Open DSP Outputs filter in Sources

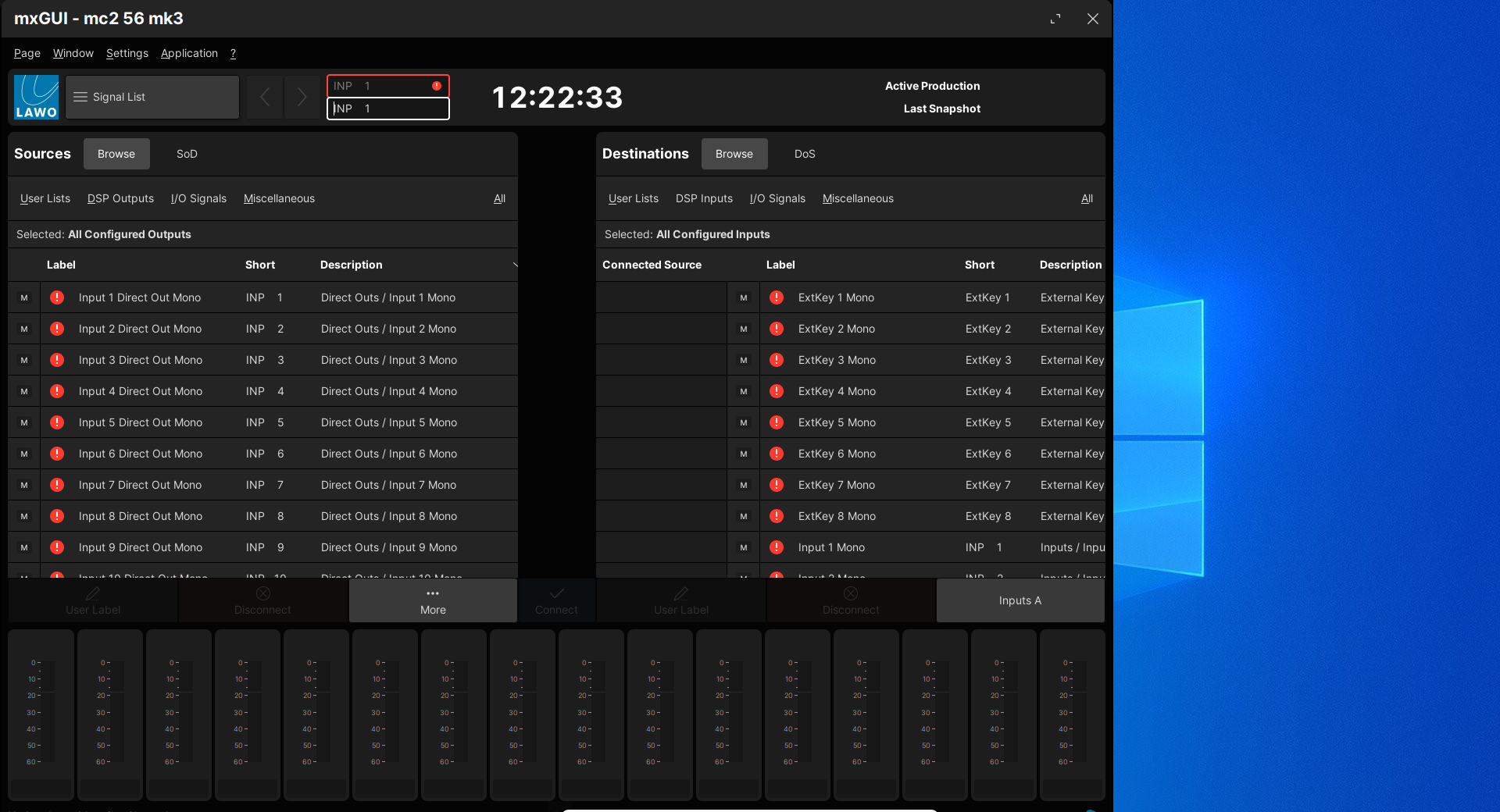tap(120, 198)
